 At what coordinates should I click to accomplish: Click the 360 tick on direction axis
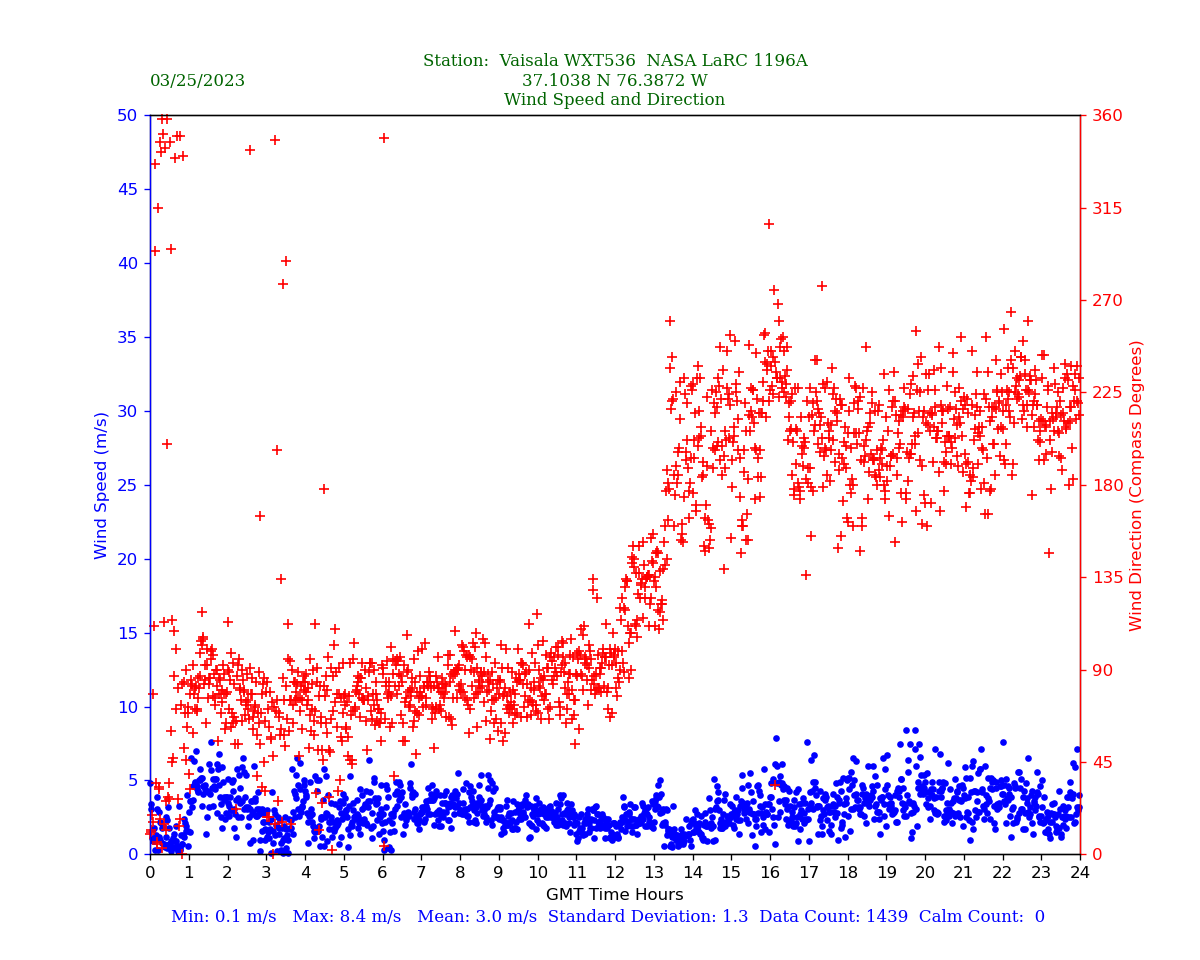(x=1106, y=116)
